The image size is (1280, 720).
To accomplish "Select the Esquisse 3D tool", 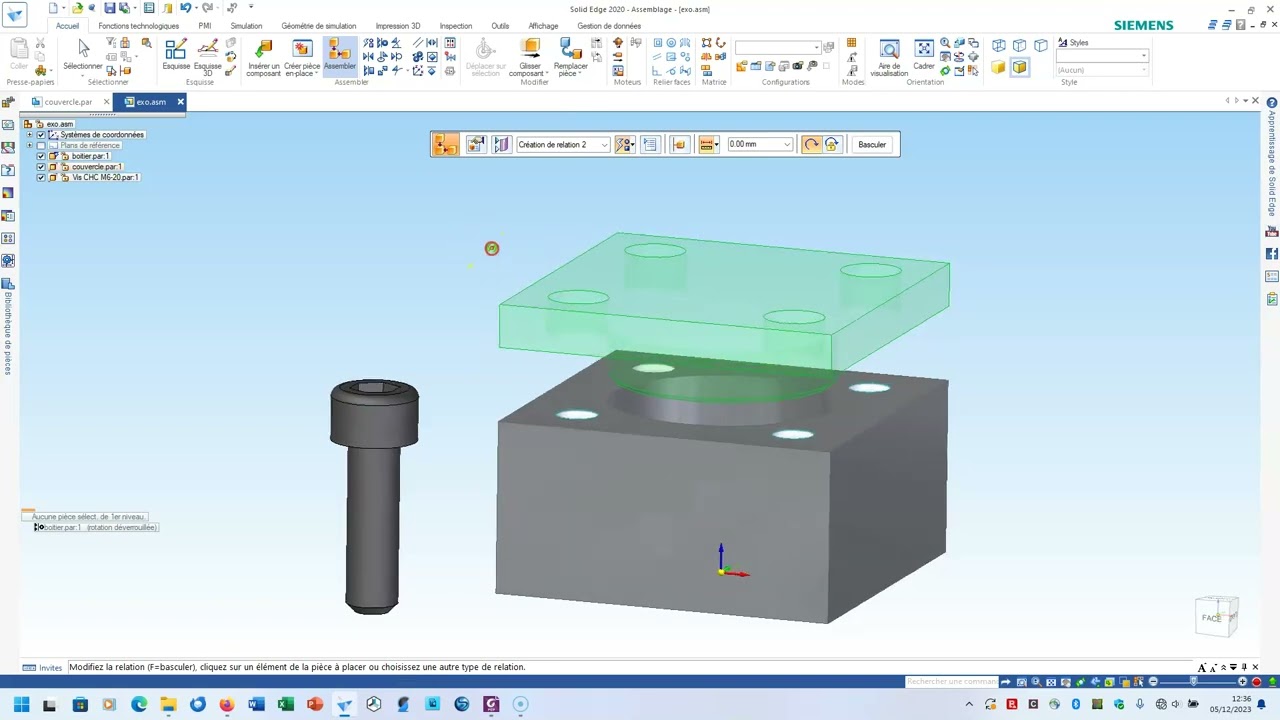I will pyautogui.click(x=207, y=58).
